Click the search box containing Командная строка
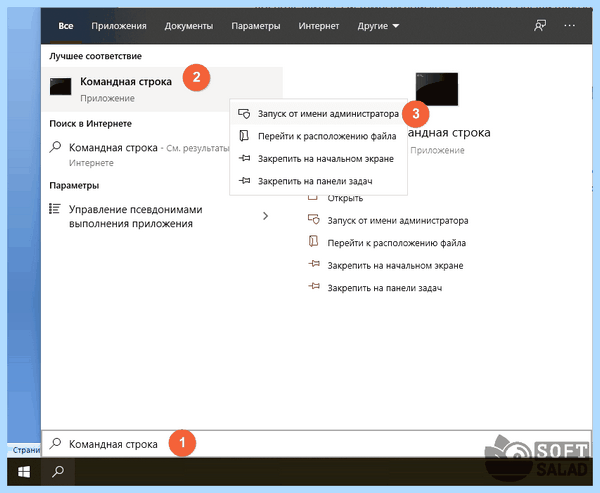 click(316, 444)
